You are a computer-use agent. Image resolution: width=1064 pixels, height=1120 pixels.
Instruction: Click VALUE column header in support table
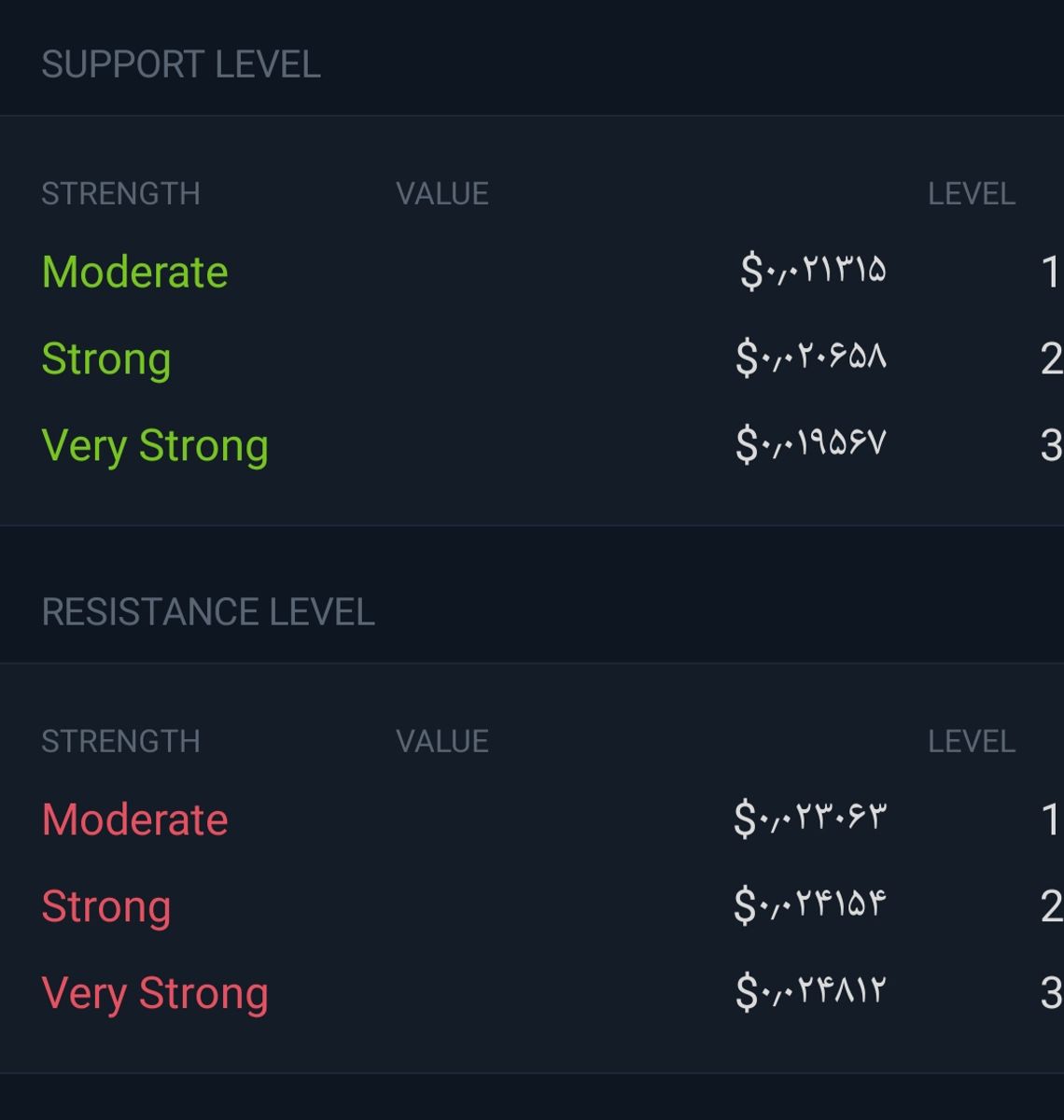pyautogui.click(x=442, y=194)
